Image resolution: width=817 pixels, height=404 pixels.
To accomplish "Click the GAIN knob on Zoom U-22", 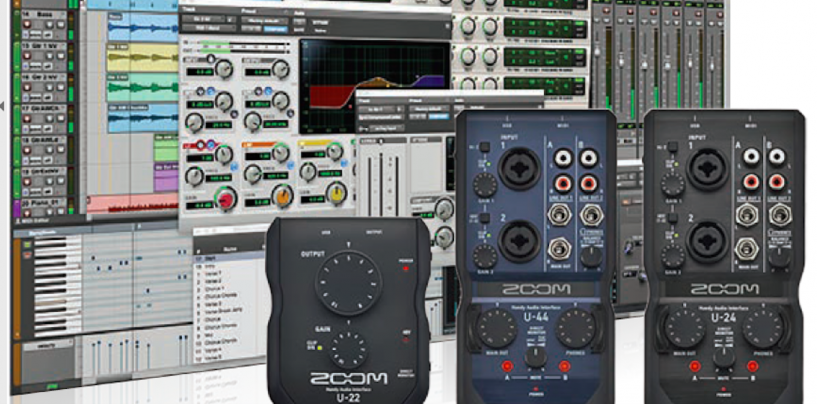I will 349,350.
